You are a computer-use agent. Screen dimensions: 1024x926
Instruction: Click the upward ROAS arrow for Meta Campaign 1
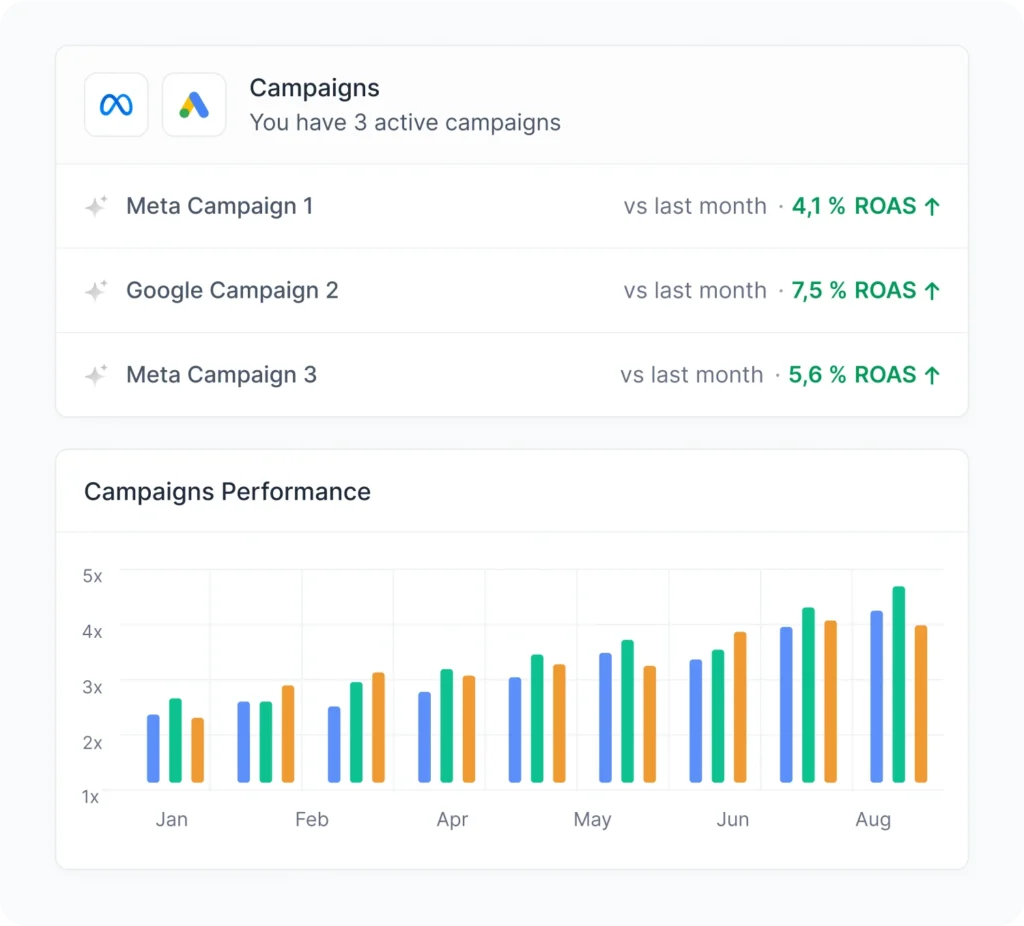click(933, 206)
